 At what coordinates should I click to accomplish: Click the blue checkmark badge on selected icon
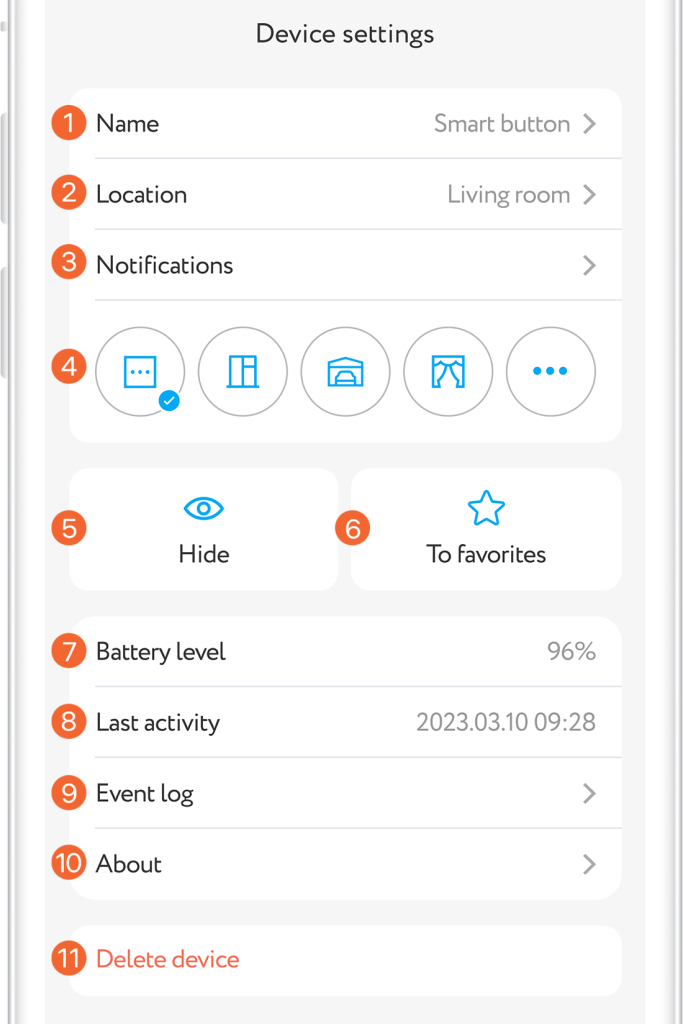[169, 401]
